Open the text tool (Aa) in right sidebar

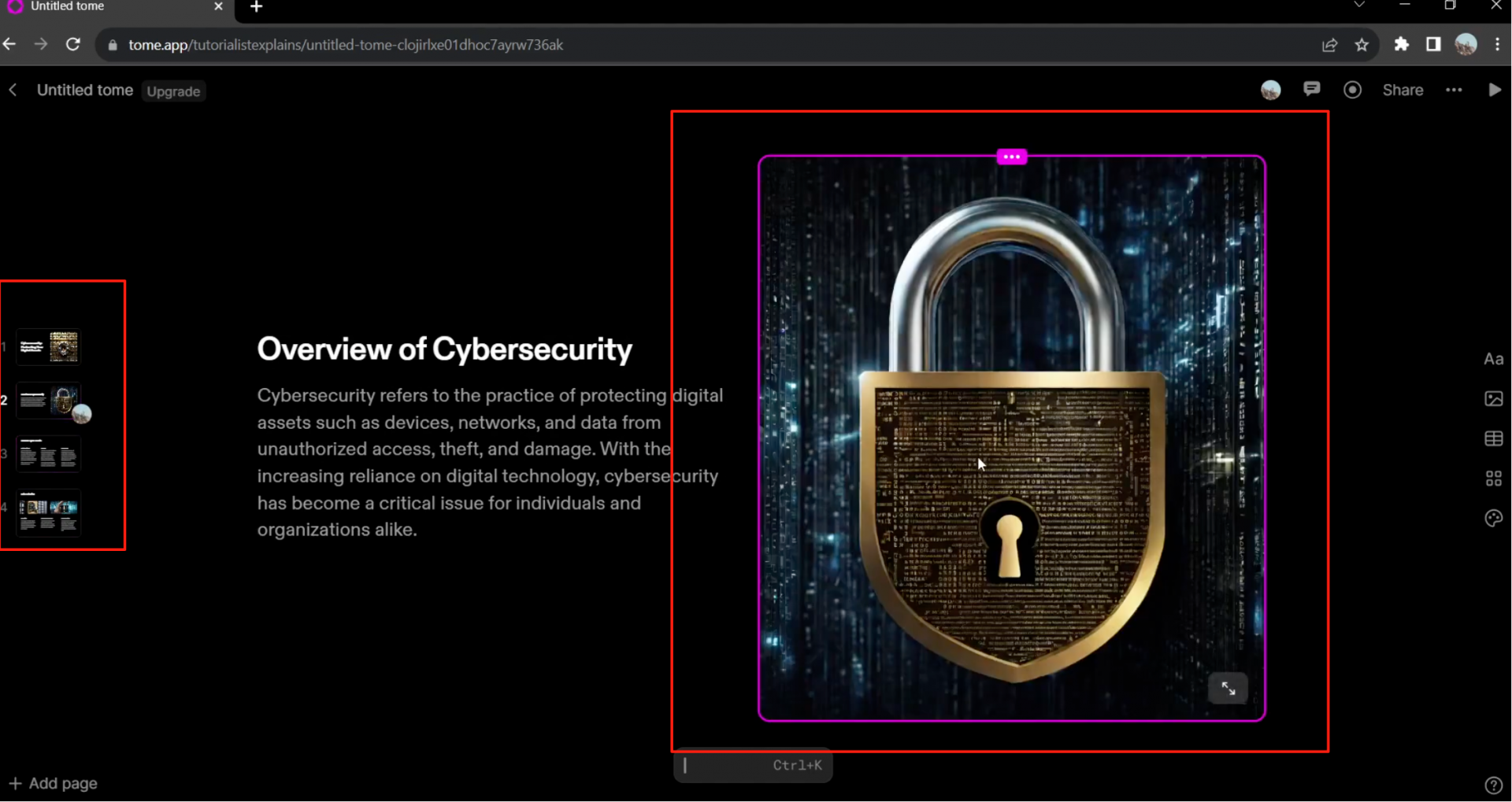point(1493,360)
